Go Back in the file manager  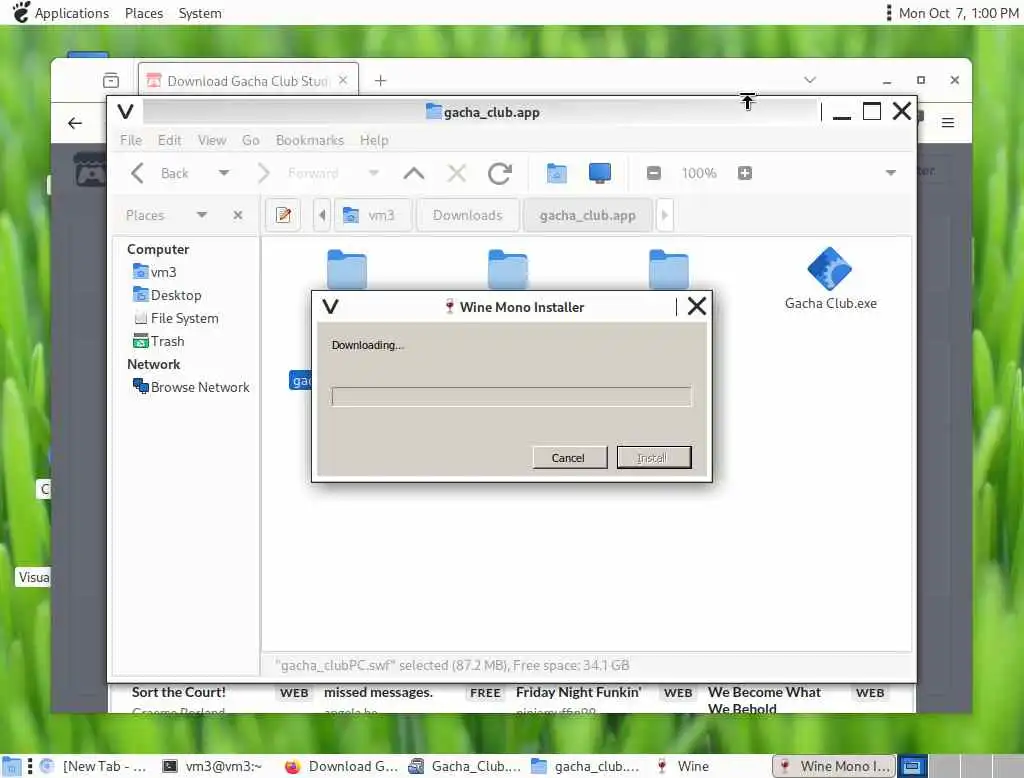160,173
